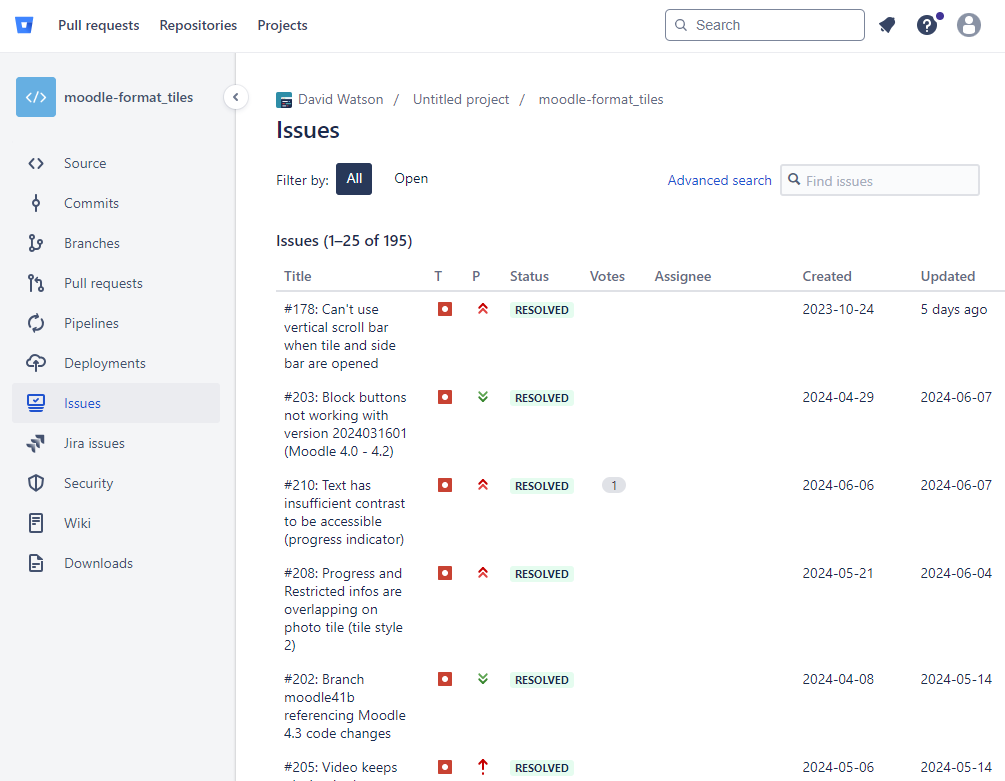Click the priority icon for issue #203
The image size is (1005, 781).
(x=483, y=397)
